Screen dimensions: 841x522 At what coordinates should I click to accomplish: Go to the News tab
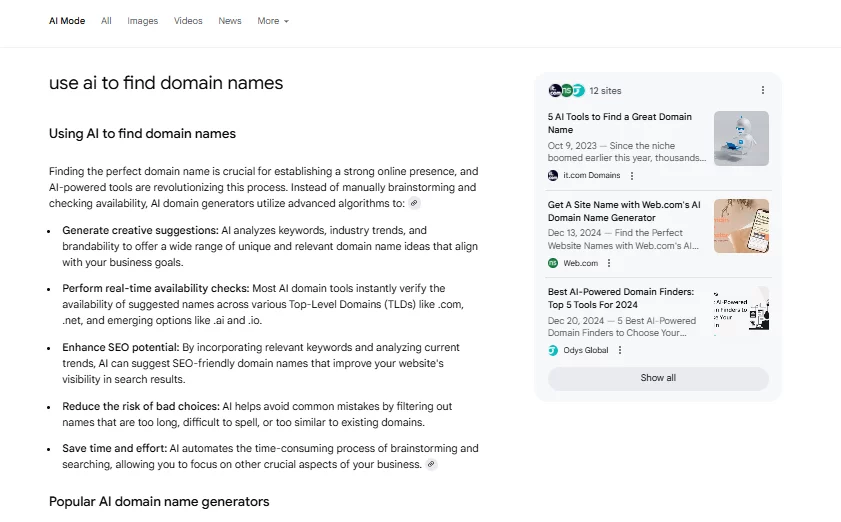click(x=230, y=21)
